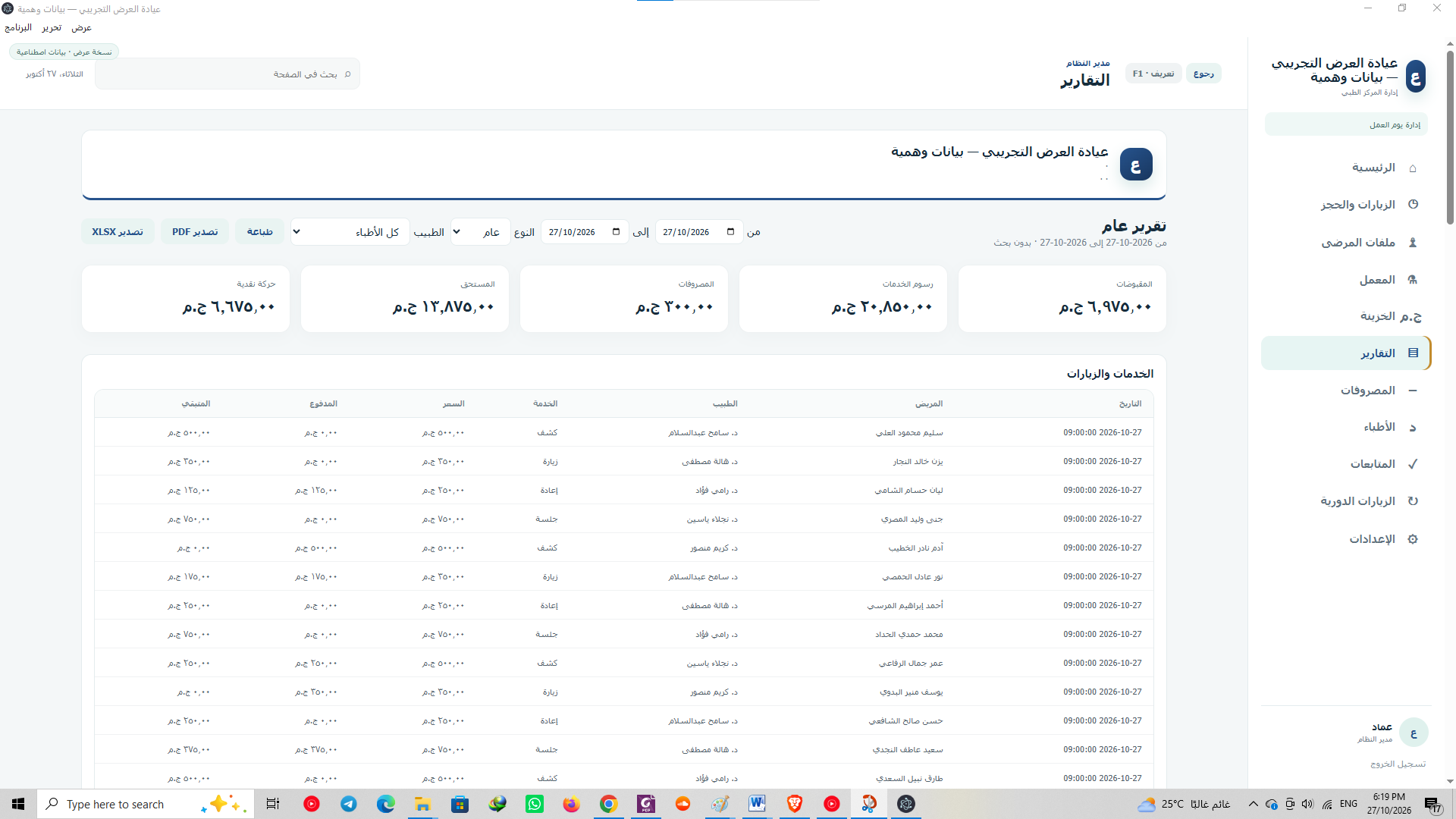
Task: Open taskbar clock showing 6:19 PM
Action: (1389, 804)
